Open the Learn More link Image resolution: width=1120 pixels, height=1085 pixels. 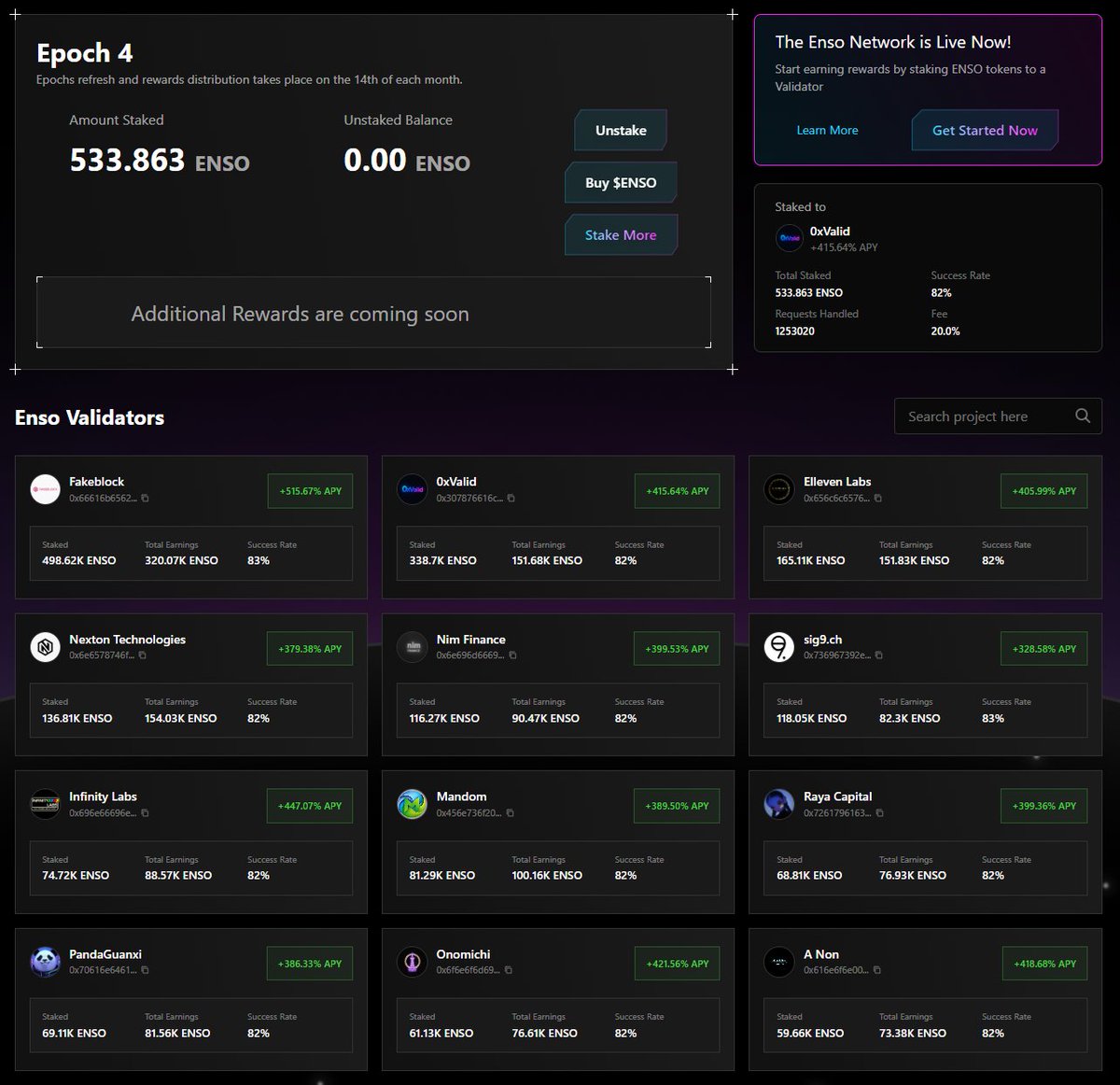point(827,131)
